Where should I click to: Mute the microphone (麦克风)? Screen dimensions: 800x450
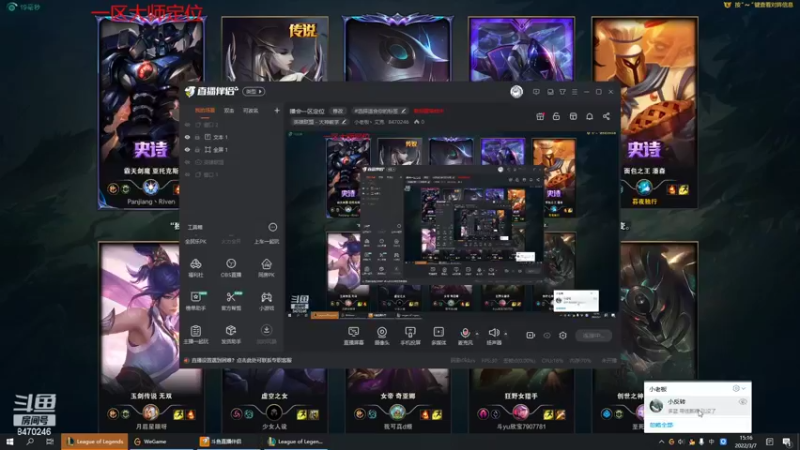click(465, 333)
